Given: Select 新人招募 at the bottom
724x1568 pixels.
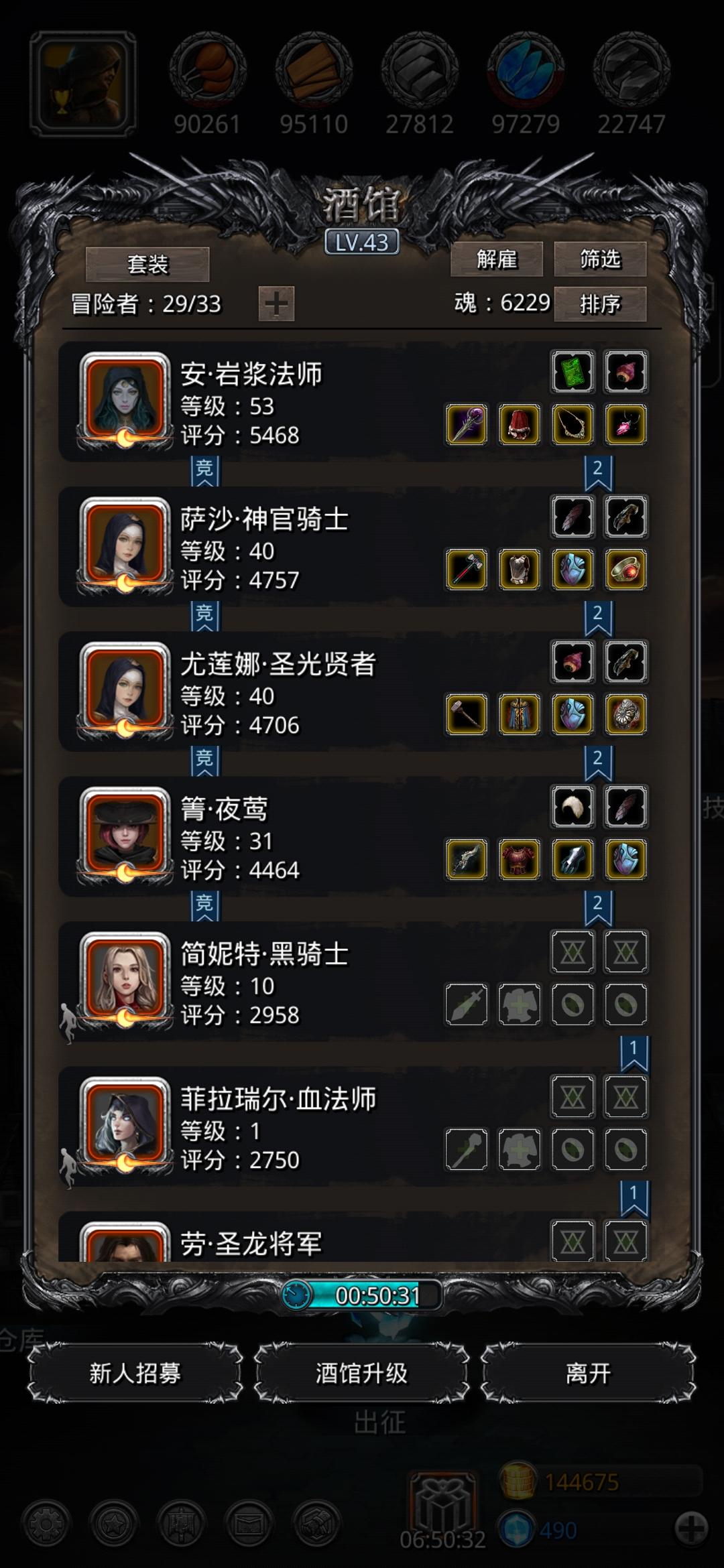Looking at the screenshot, I should (x=135, y=1373).
